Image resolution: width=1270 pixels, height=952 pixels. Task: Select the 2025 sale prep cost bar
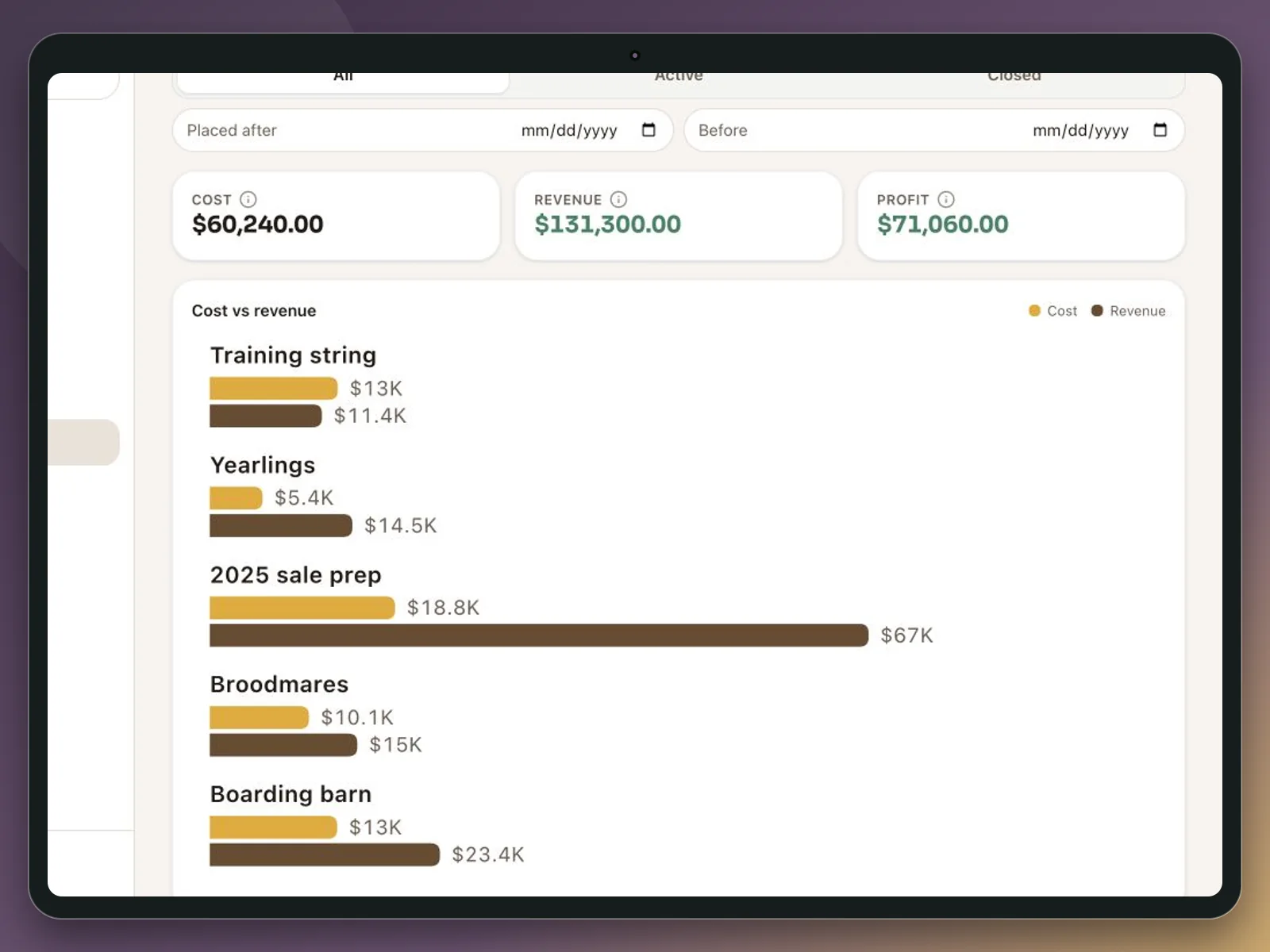pyautogui.click(x=302, y=608)
